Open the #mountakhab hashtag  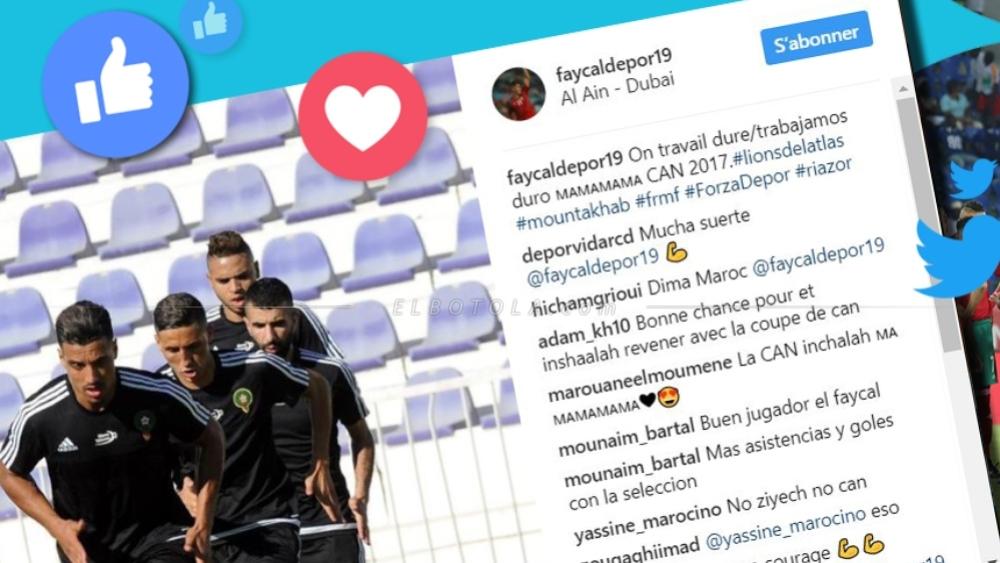[573, 212]
